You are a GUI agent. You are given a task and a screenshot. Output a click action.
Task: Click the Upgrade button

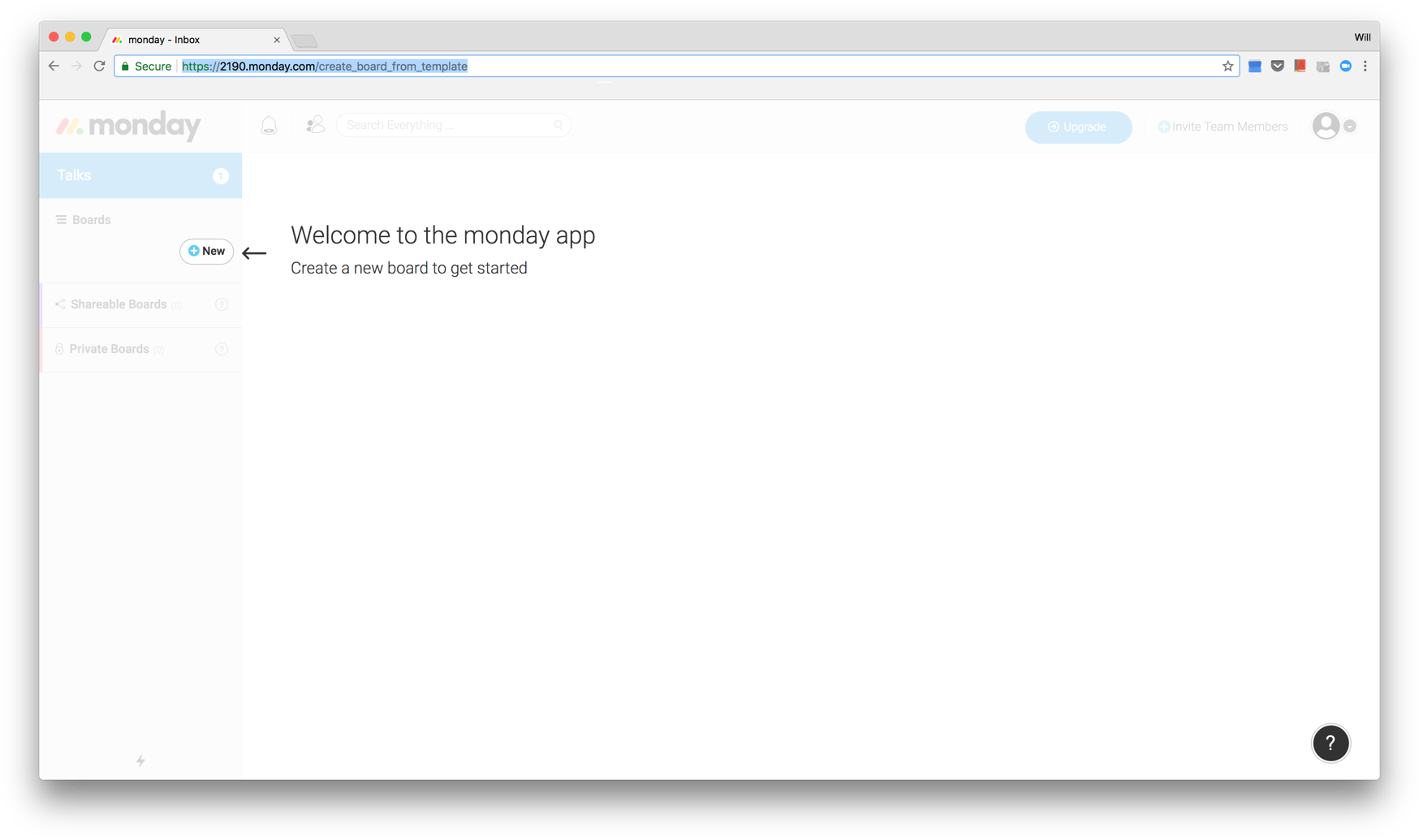[1078, 127]
